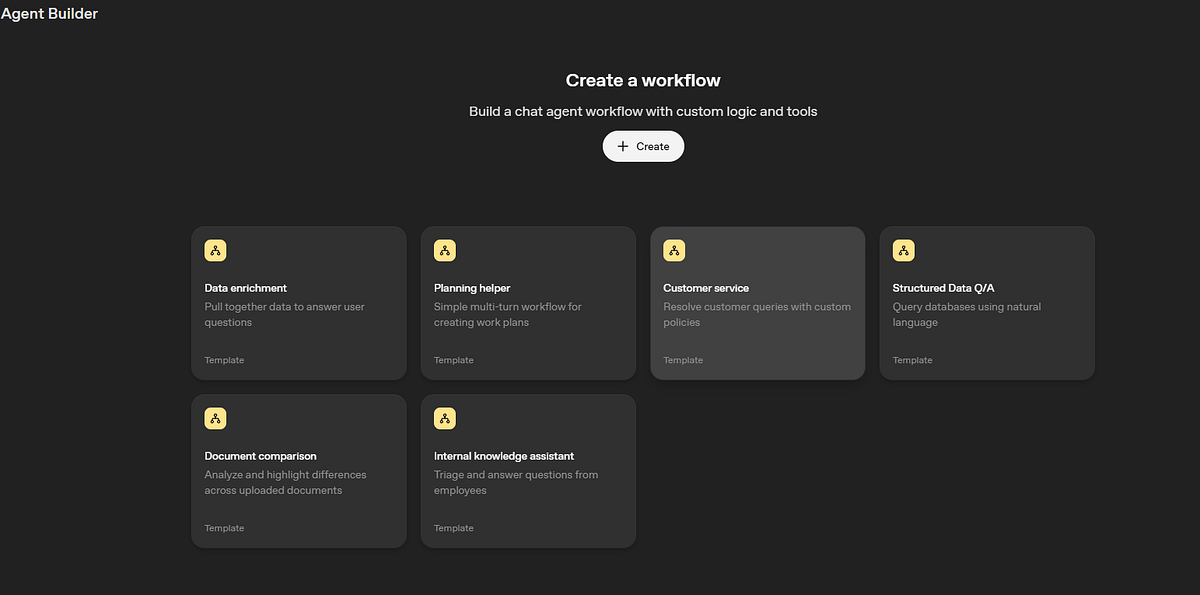Click the plus icon in Create button
The height and width of the screenshot is (595, 1200).
pyautogui.click(x=623, y=146)
